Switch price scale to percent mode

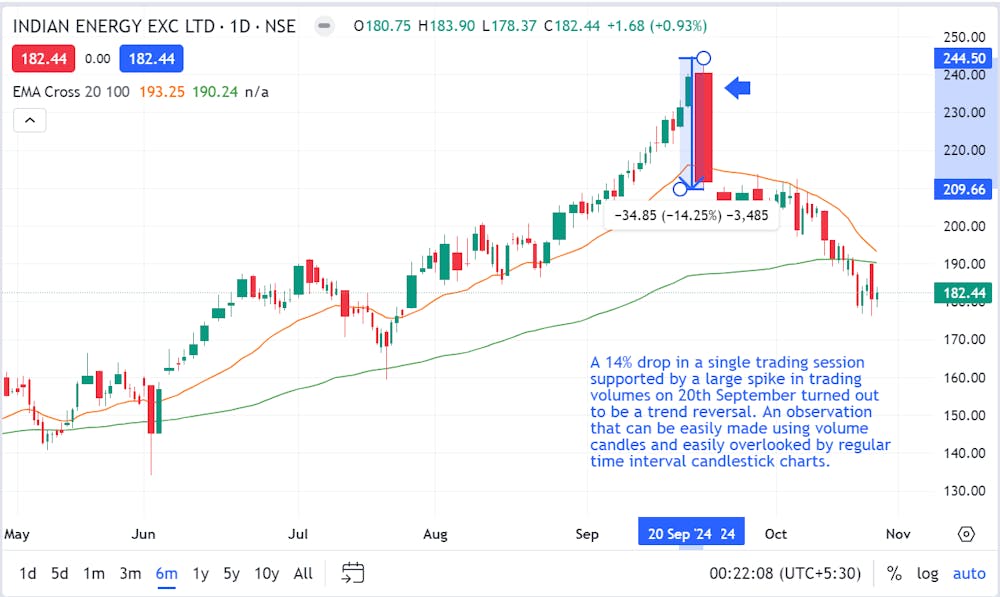[895, 573]
